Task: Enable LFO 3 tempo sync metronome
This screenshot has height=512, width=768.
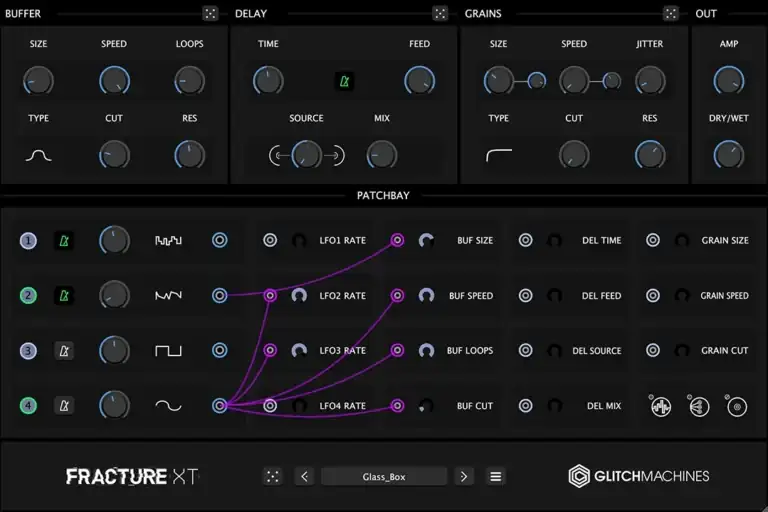Action: [x=64, y=351]
